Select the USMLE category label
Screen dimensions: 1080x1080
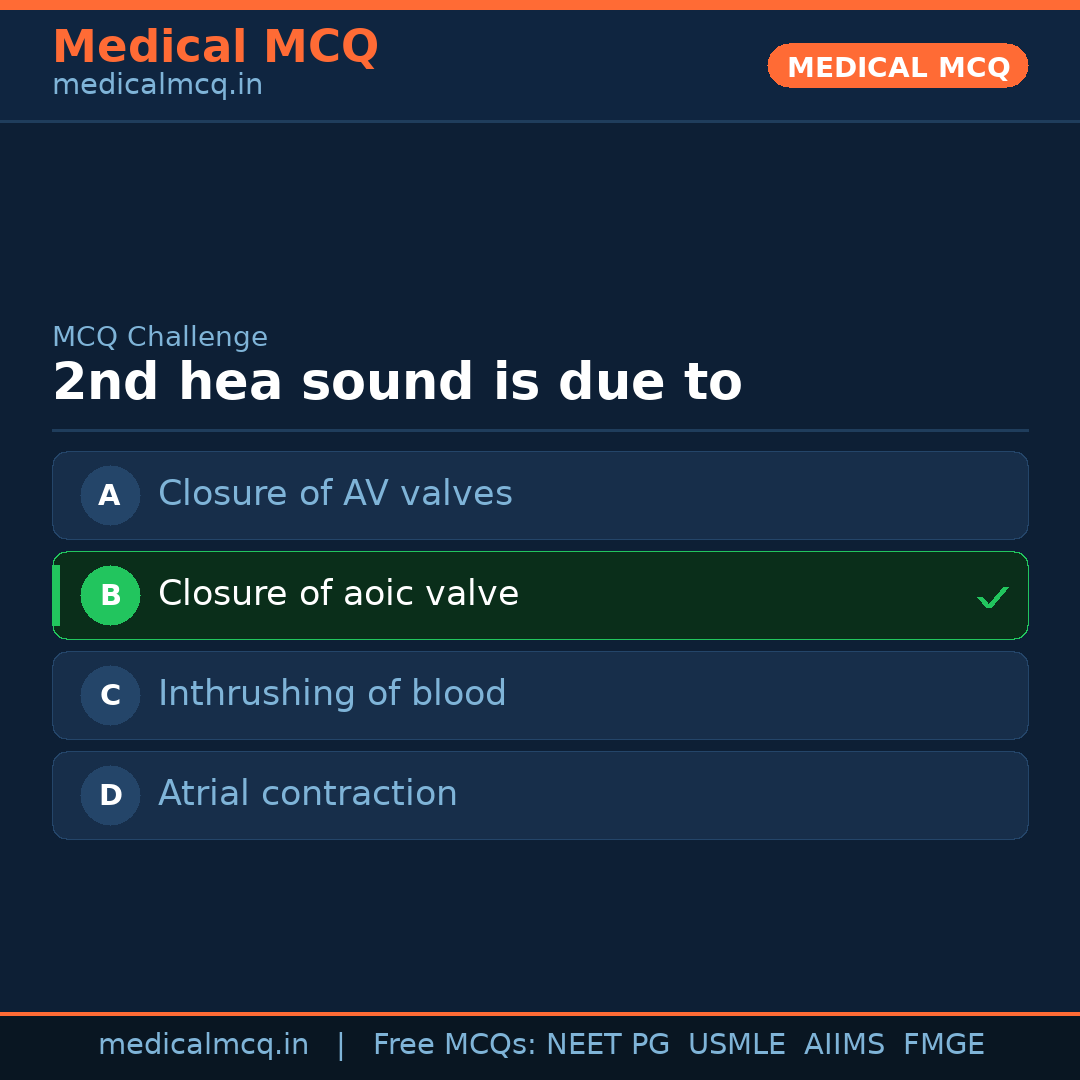[737, 1043]
